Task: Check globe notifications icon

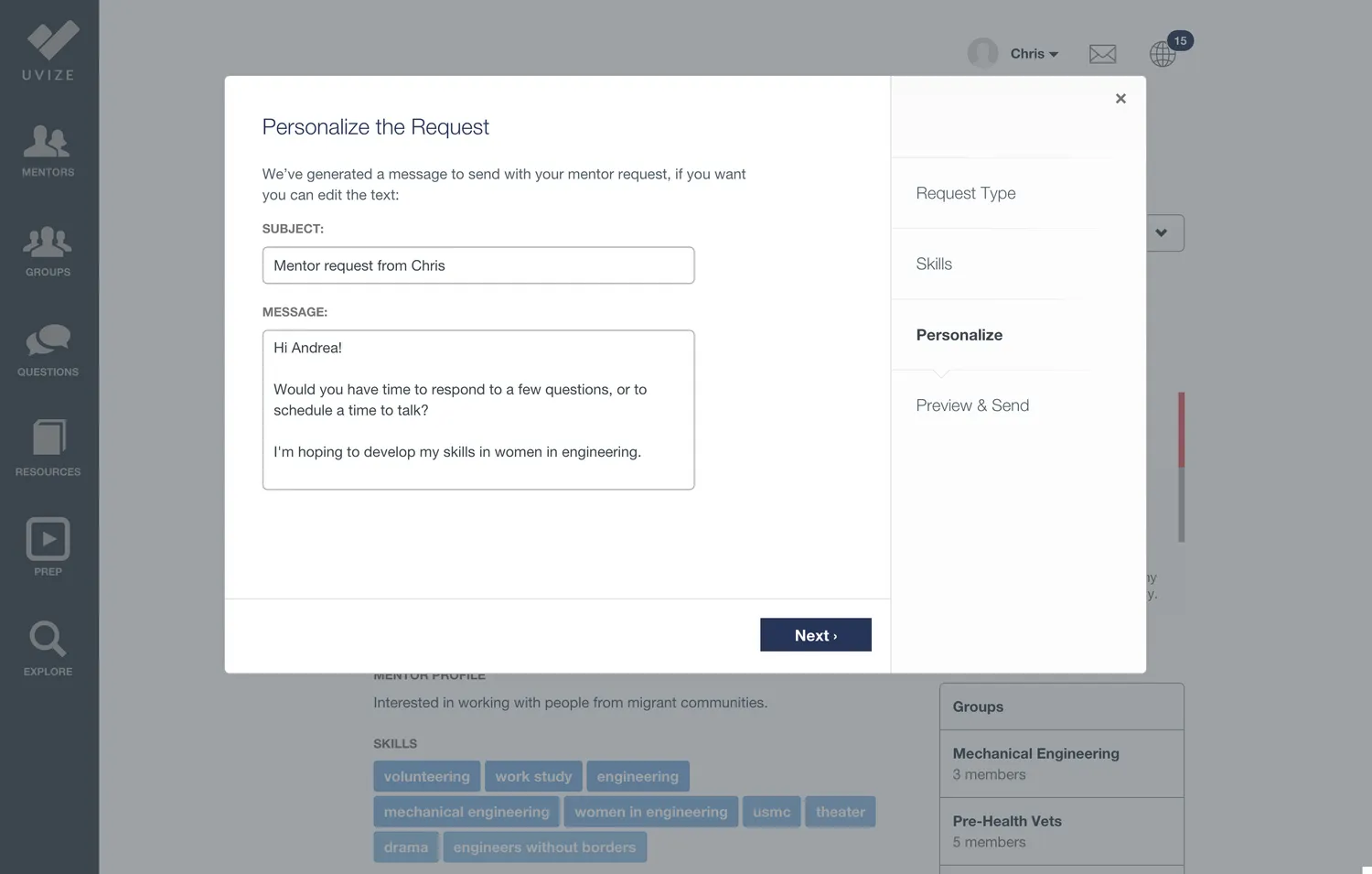Action: [x=1163, y=54]
